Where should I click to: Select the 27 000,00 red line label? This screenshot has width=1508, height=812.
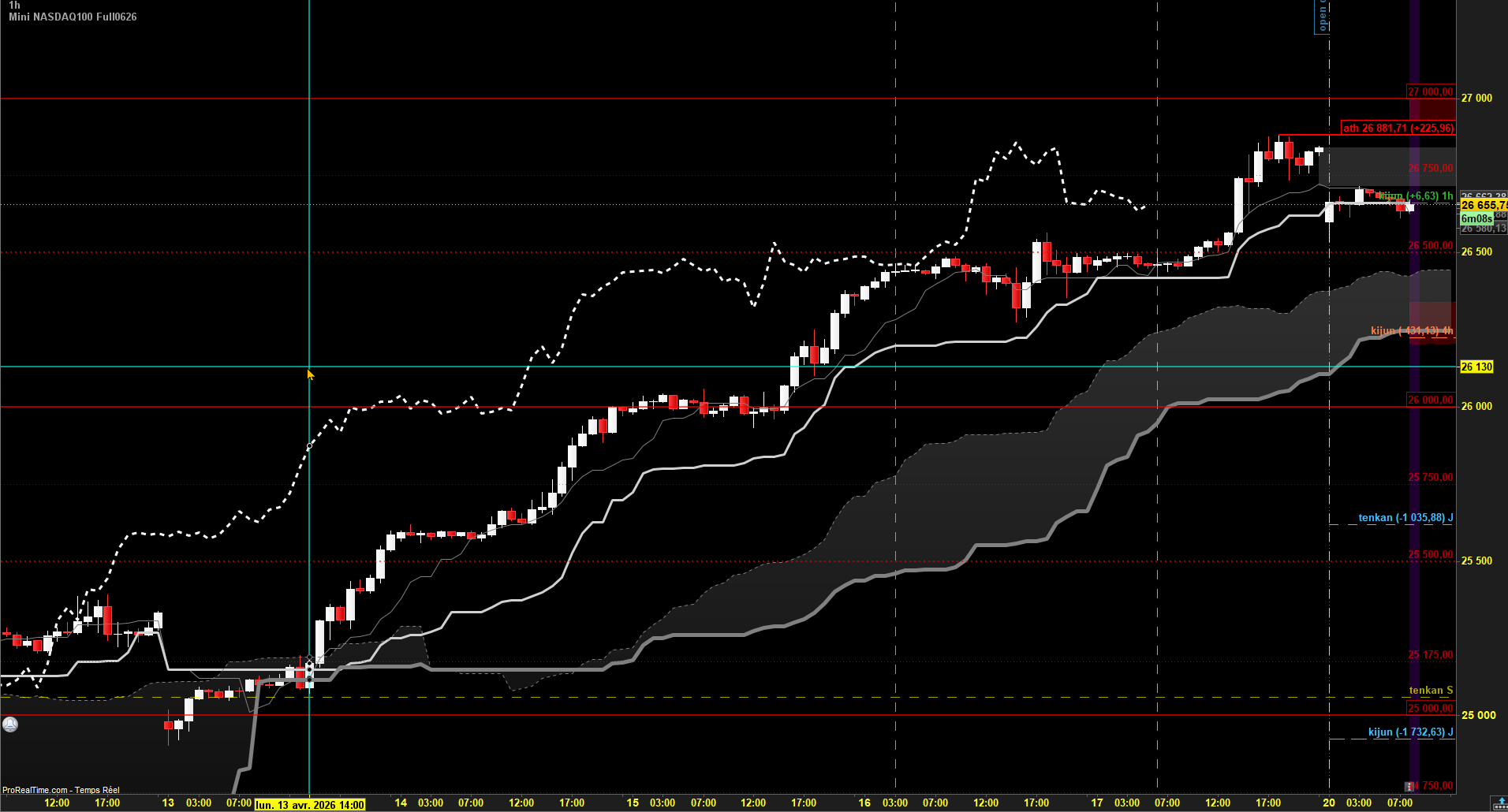coord(1431,91)
